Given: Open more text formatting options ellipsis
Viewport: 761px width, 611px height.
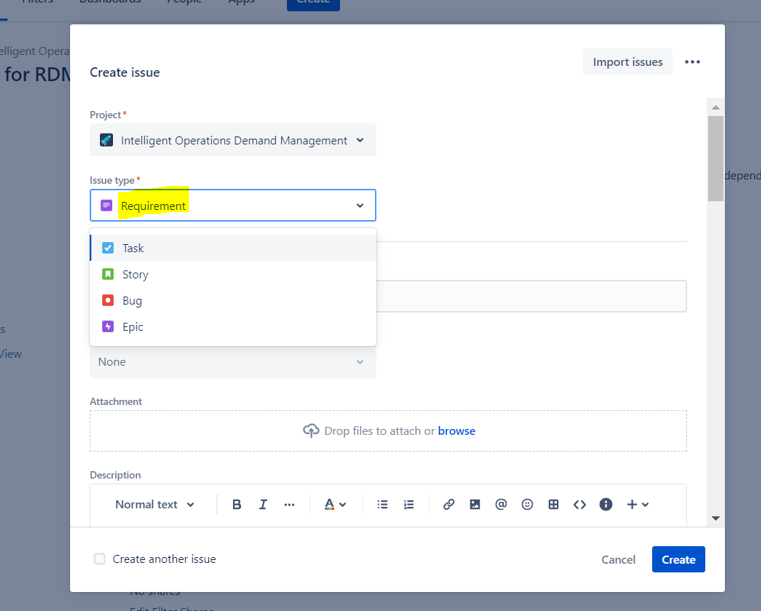Looking at the screenshot, I should 289,505.
